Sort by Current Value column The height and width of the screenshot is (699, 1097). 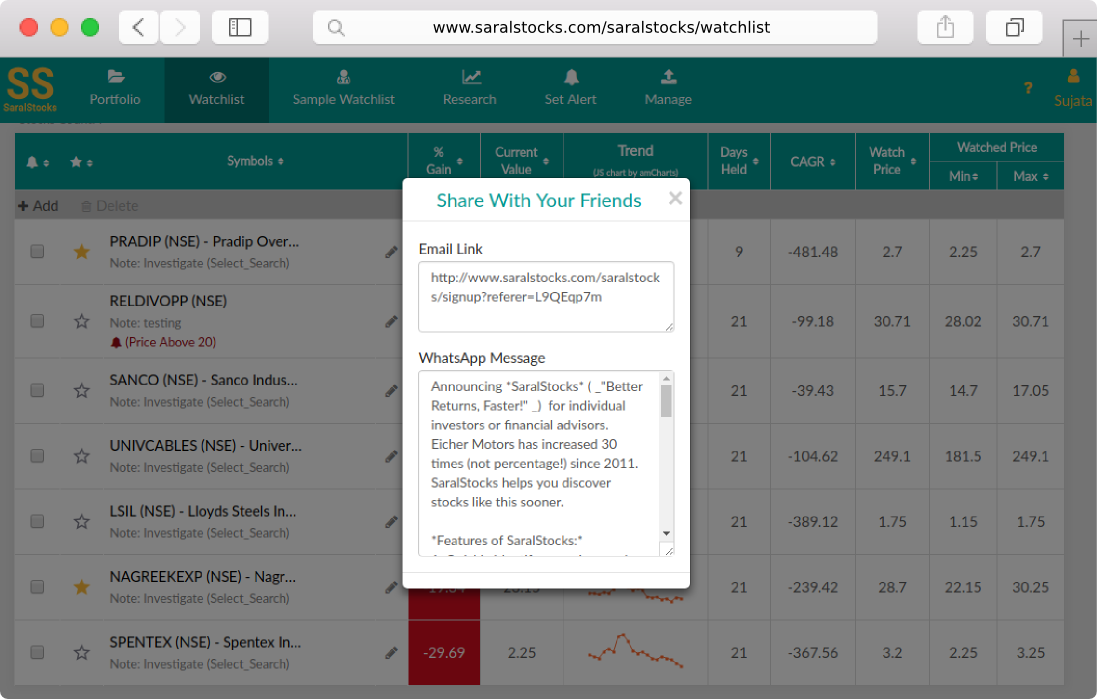point(522,161)
